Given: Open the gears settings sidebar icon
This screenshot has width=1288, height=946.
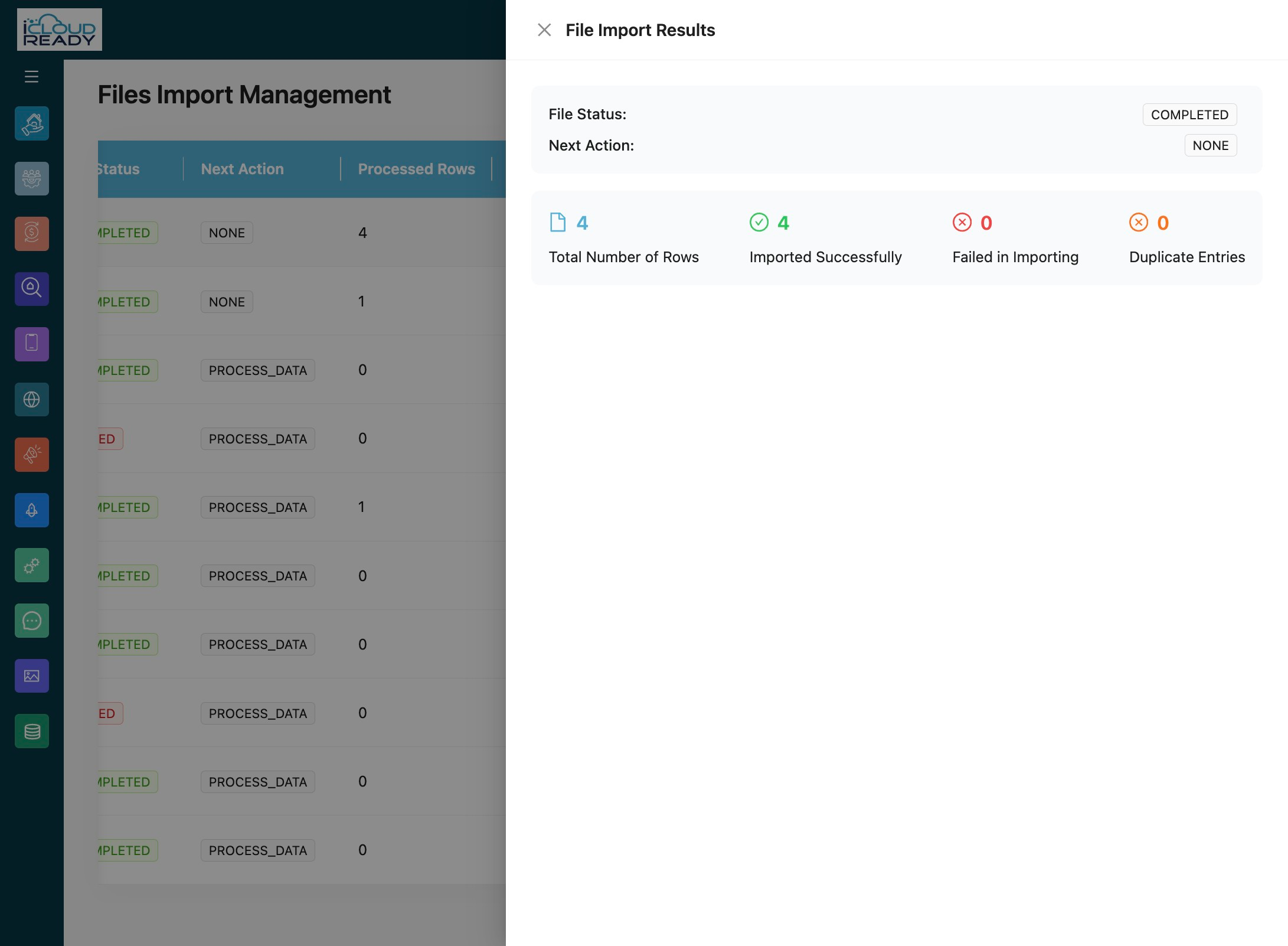Looking at the screenshot, I should 32,565.
